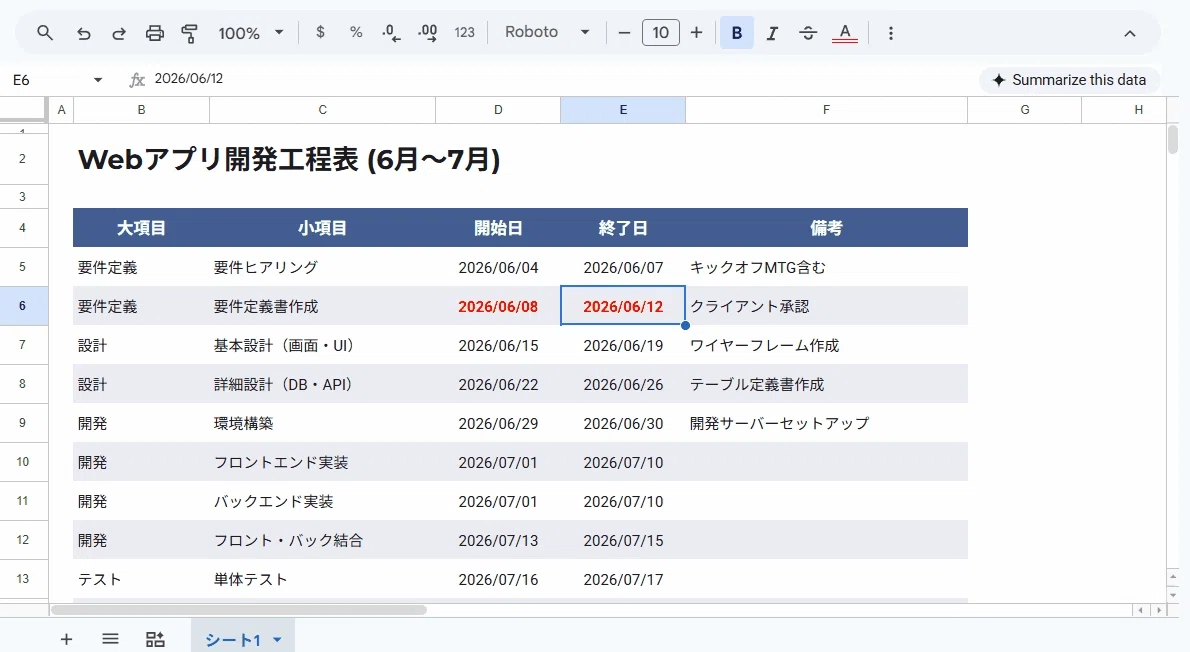The height and width of the screenshot is (652, 1190).
Task: Open the more toolbar options menu
Action: tap(891, 33)
